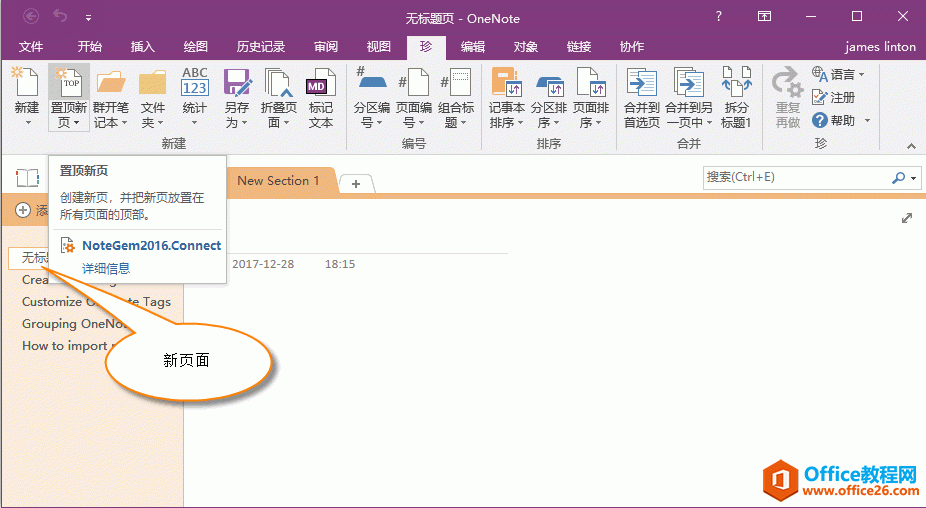This screenshot has height=508, width=926.
Task: Click the MD Markdown text icon
Action: click(320, 82)
